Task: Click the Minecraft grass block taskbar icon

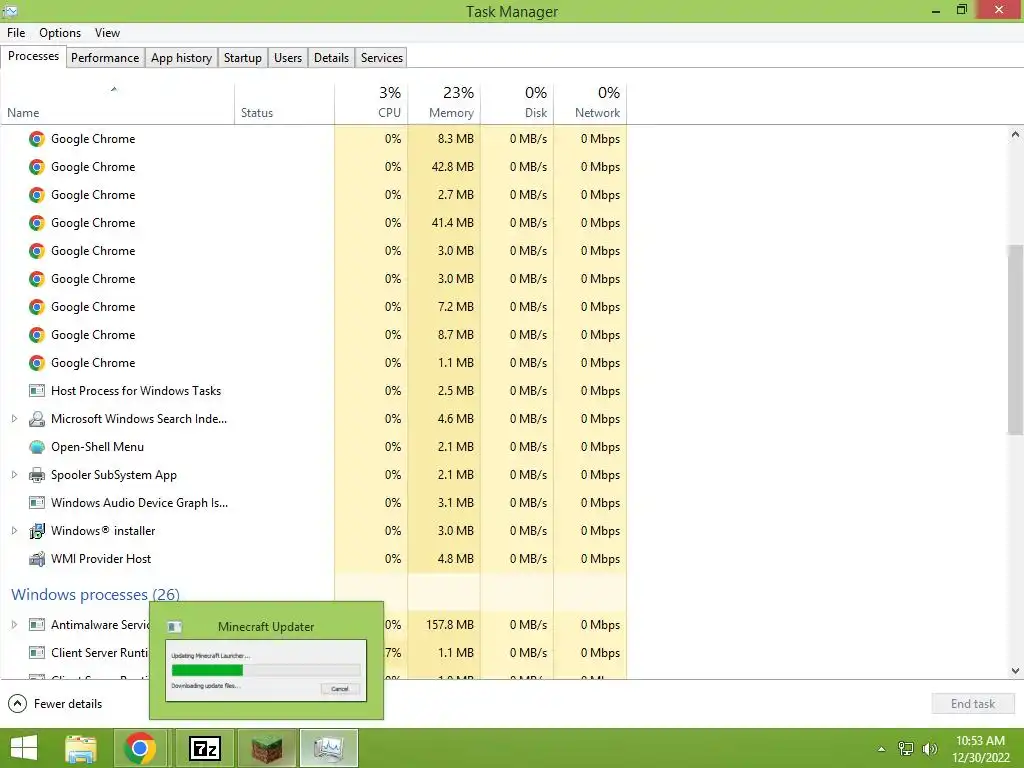Action: (267, 748)
